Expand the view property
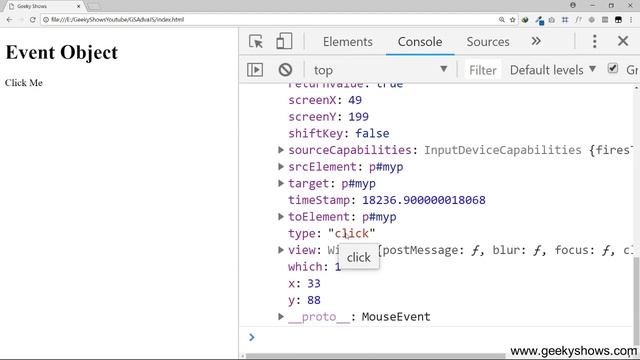The height and width of the screenshot is (360, 640). pyautogui.click(x=281, y=250)
